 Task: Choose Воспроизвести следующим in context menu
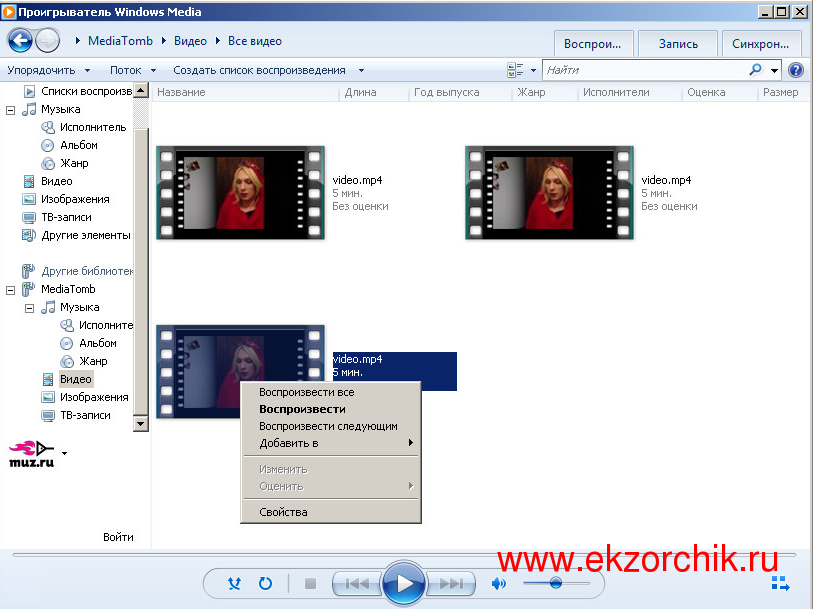pyautogui.click(x=331, y=426)
